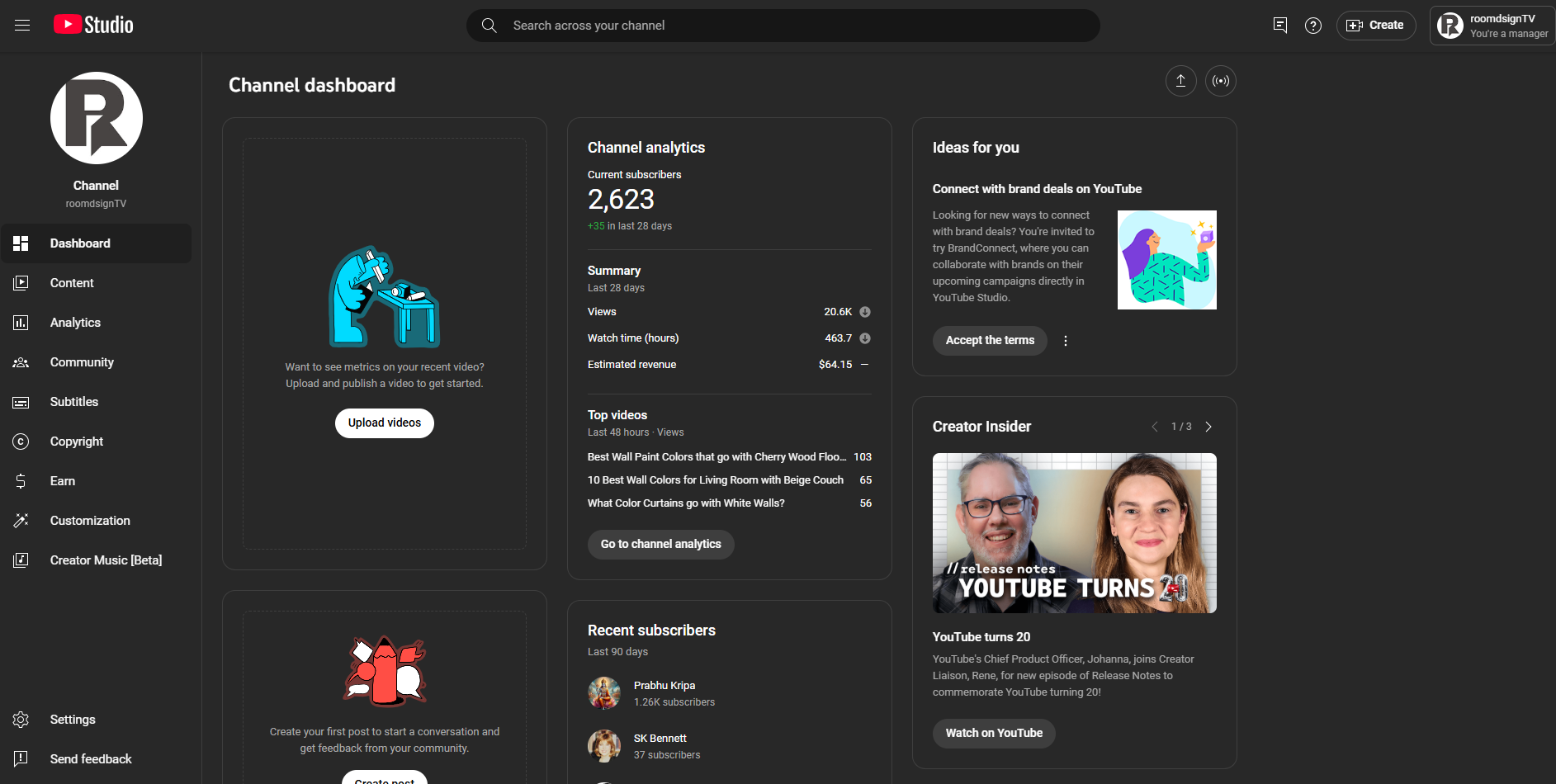The height and width of the screenshot is (784, 1556).
Task: Click the Copyright circle-C icon
Action: [21, 442]
